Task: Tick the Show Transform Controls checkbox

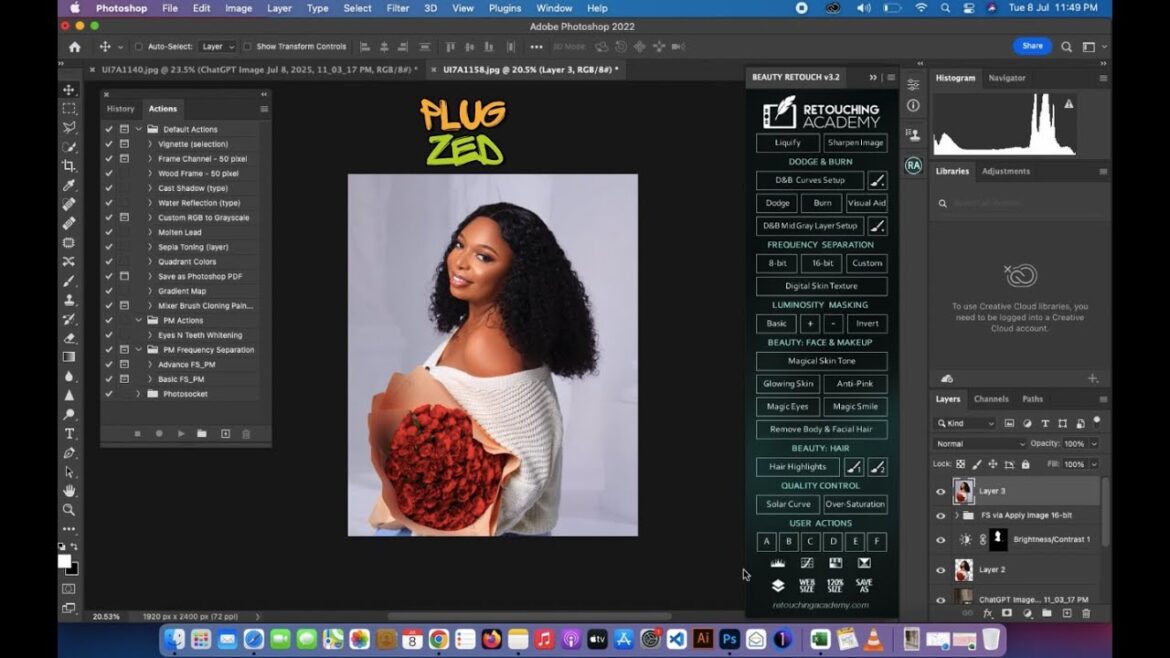Action: 247,47
